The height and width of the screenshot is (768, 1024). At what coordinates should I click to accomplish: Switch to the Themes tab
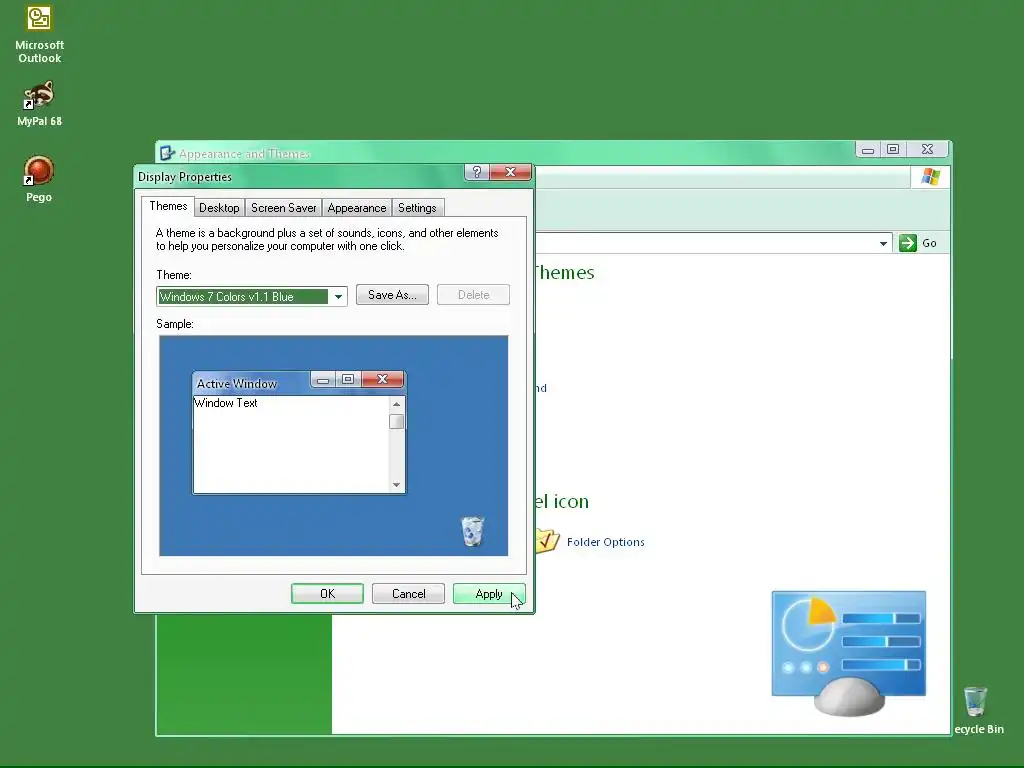coord(168,206)
